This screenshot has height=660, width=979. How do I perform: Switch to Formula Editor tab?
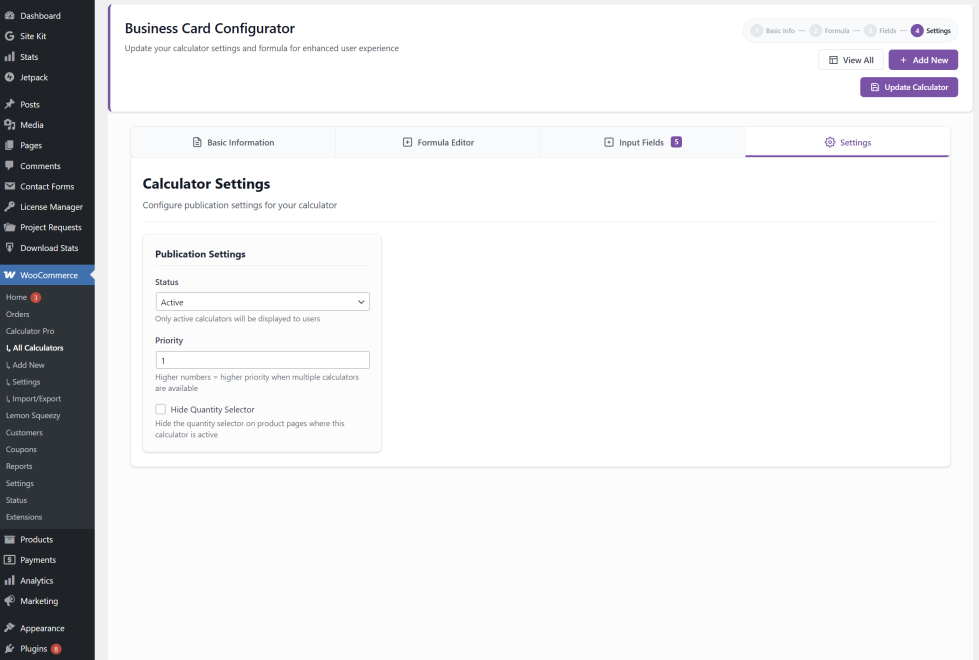(x=438, y=143)
